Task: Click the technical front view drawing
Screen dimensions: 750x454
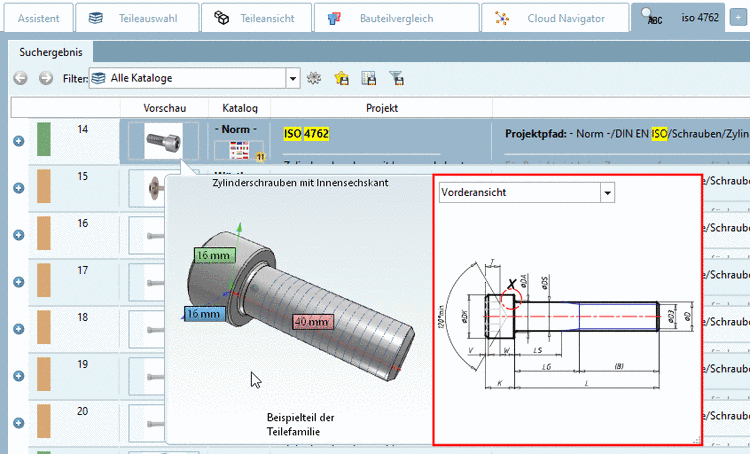Action: coord(567,325)
